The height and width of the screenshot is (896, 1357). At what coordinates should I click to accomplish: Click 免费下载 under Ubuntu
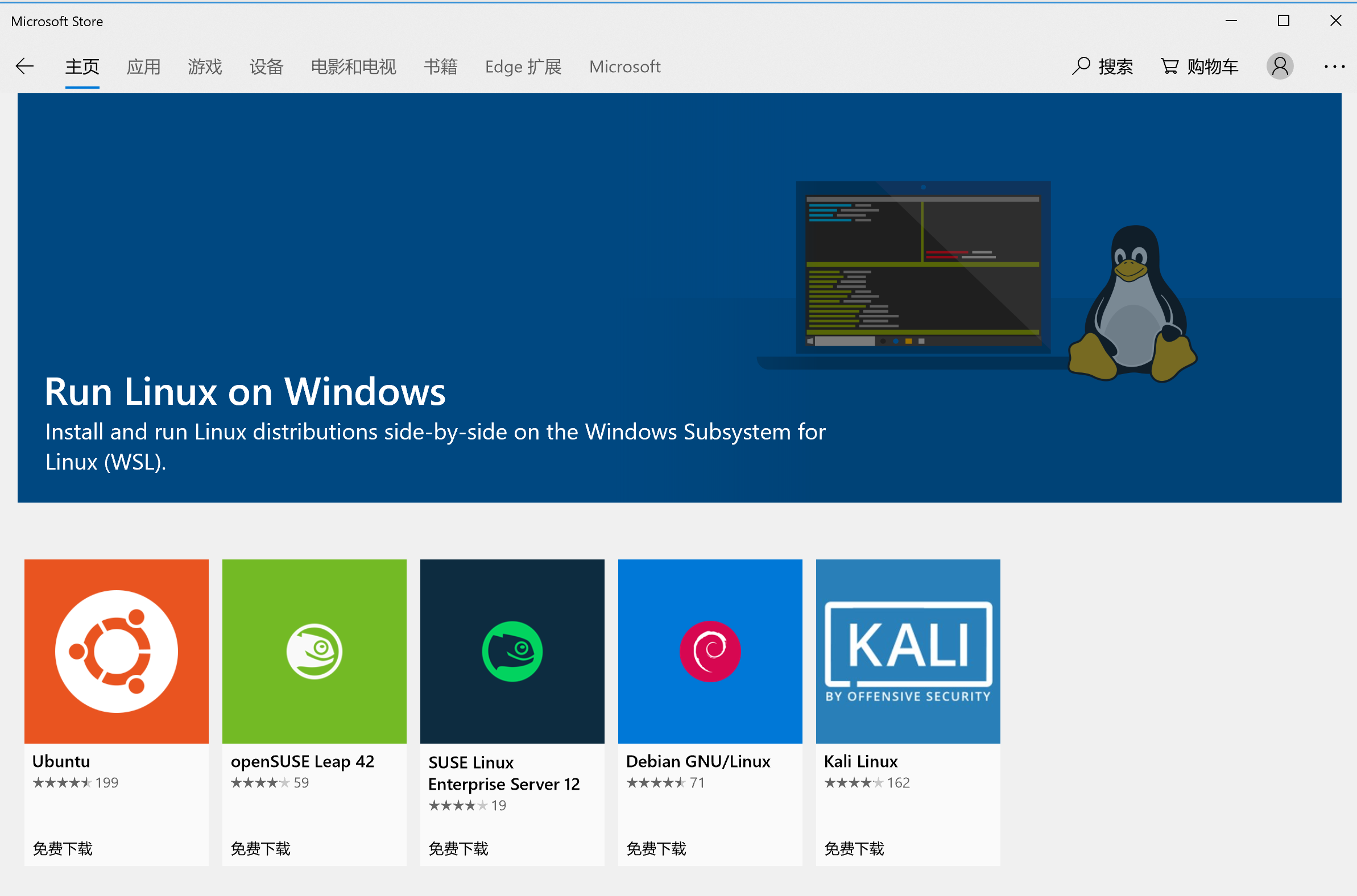63,848
